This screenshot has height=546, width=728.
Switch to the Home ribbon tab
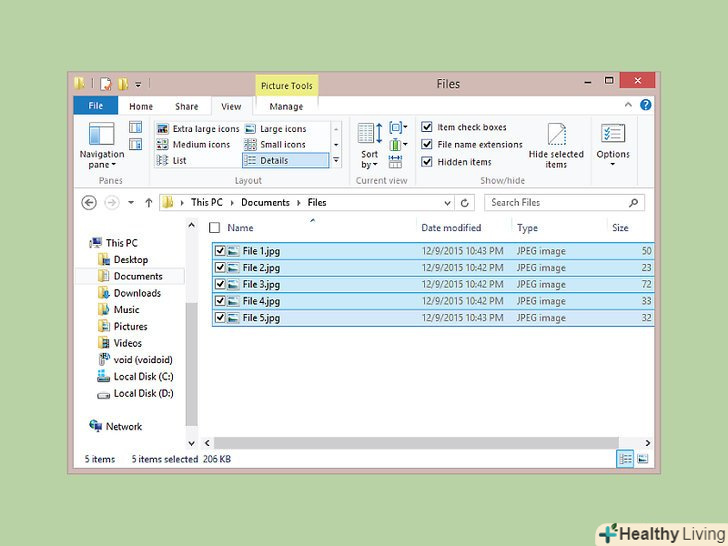tap(141, 106)
